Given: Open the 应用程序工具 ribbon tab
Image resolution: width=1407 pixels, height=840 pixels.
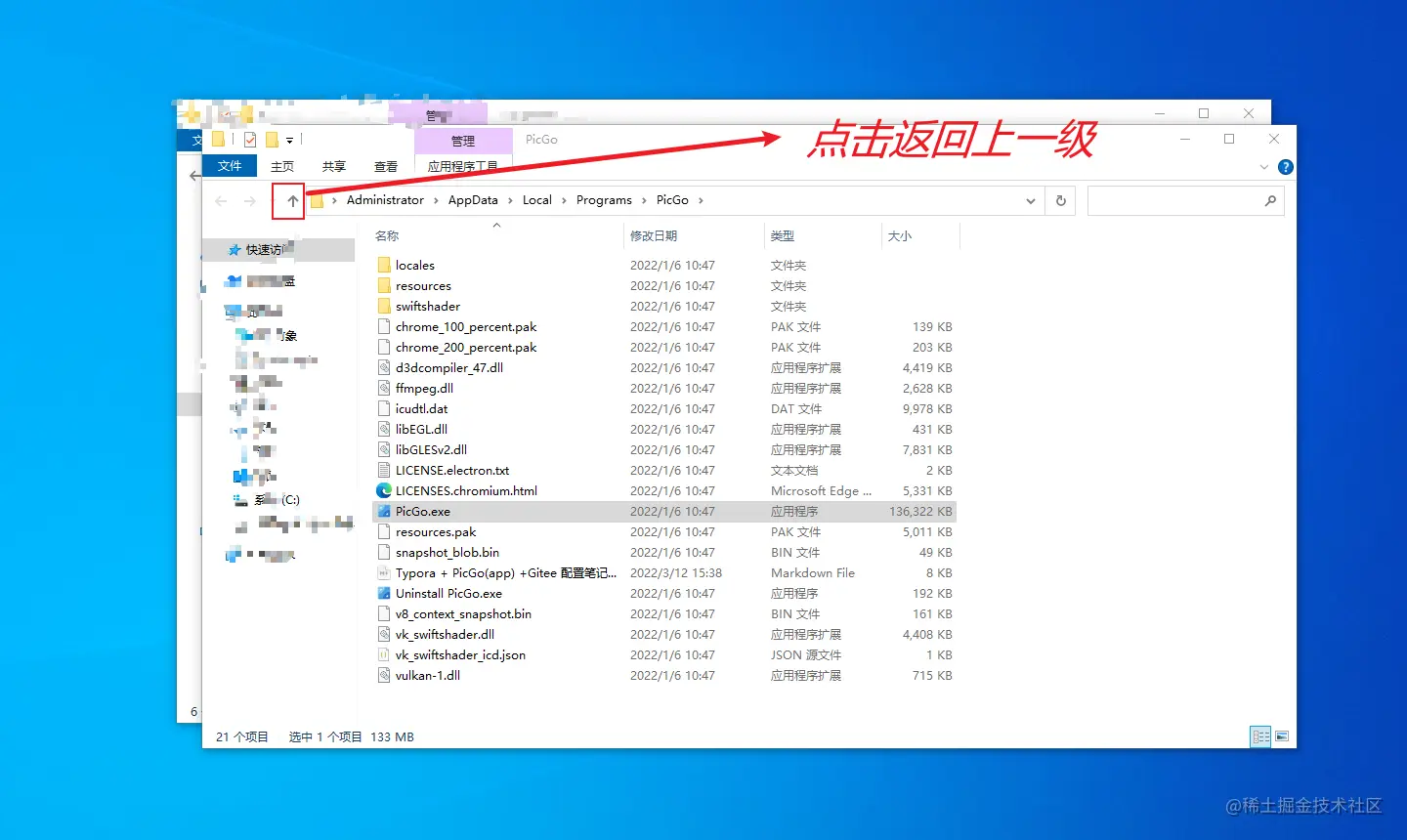Looking at the screenshot, I should [463, 167].
